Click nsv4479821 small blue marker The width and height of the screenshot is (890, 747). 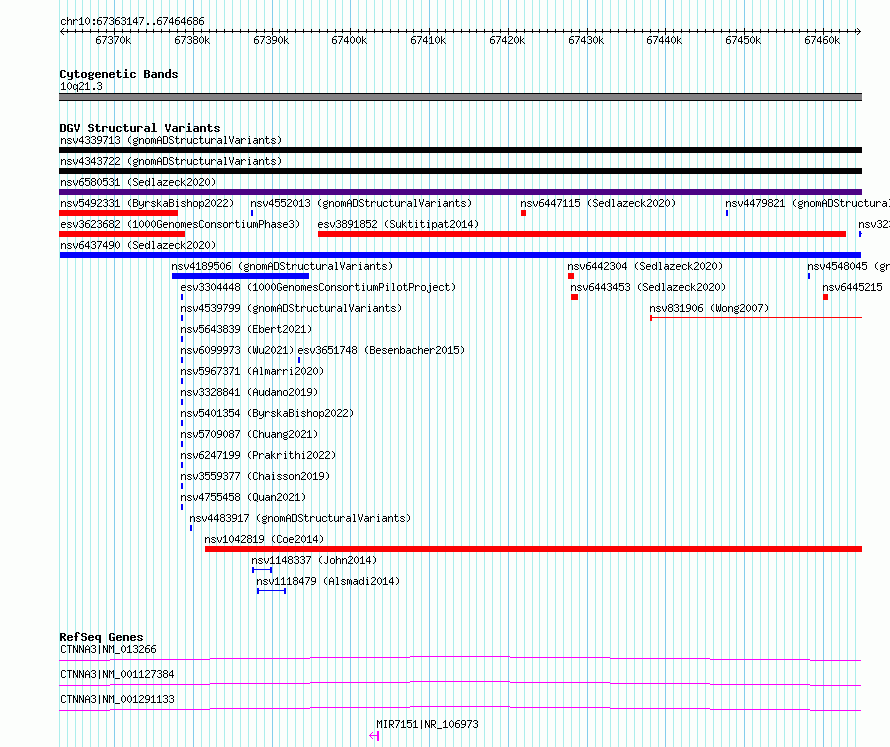point(727,213)
